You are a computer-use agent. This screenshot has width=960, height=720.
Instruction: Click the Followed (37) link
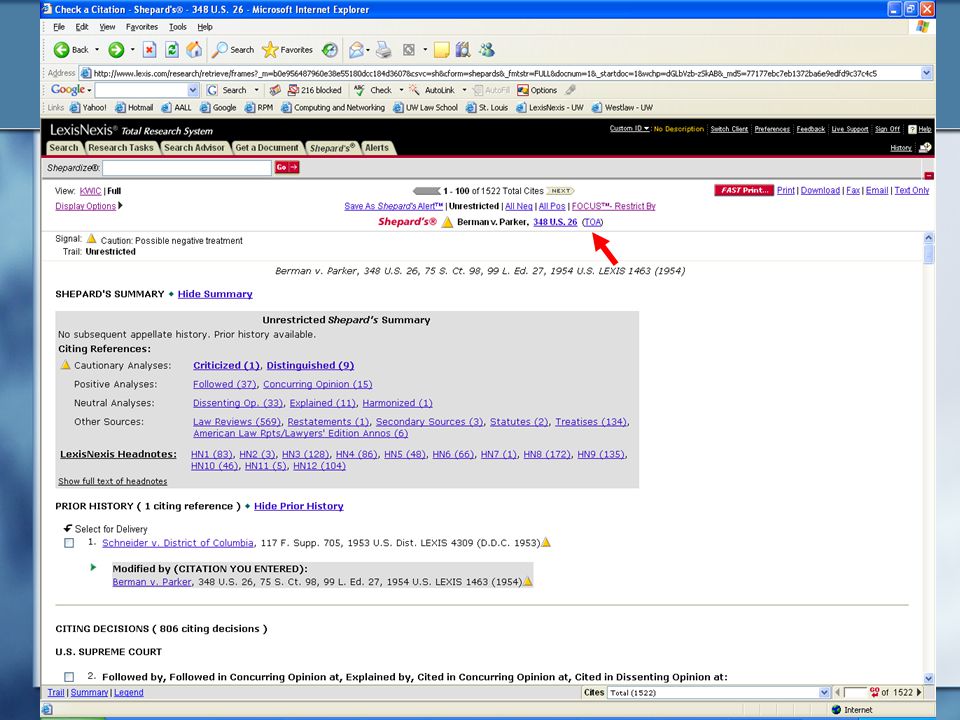click(x=225, y=384)
